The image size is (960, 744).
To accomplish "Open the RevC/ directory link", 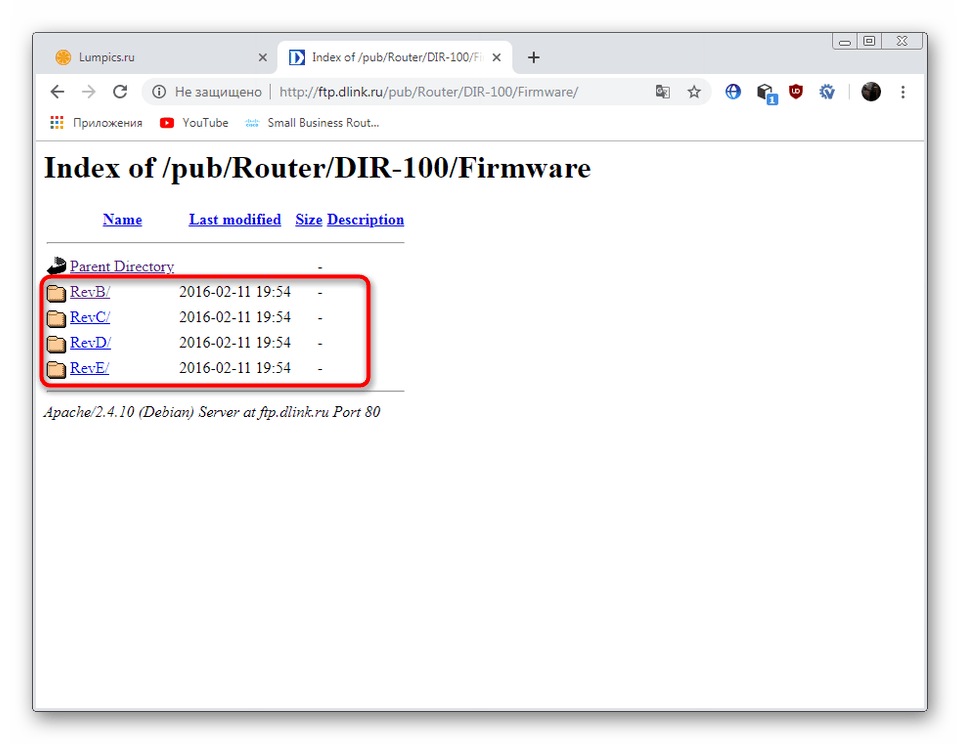I will coord(90,317).
